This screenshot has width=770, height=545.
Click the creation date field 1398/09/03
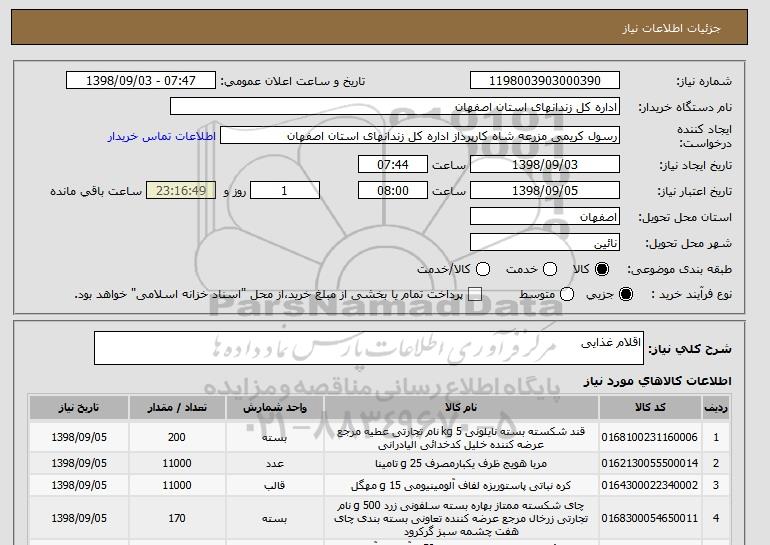545,164
